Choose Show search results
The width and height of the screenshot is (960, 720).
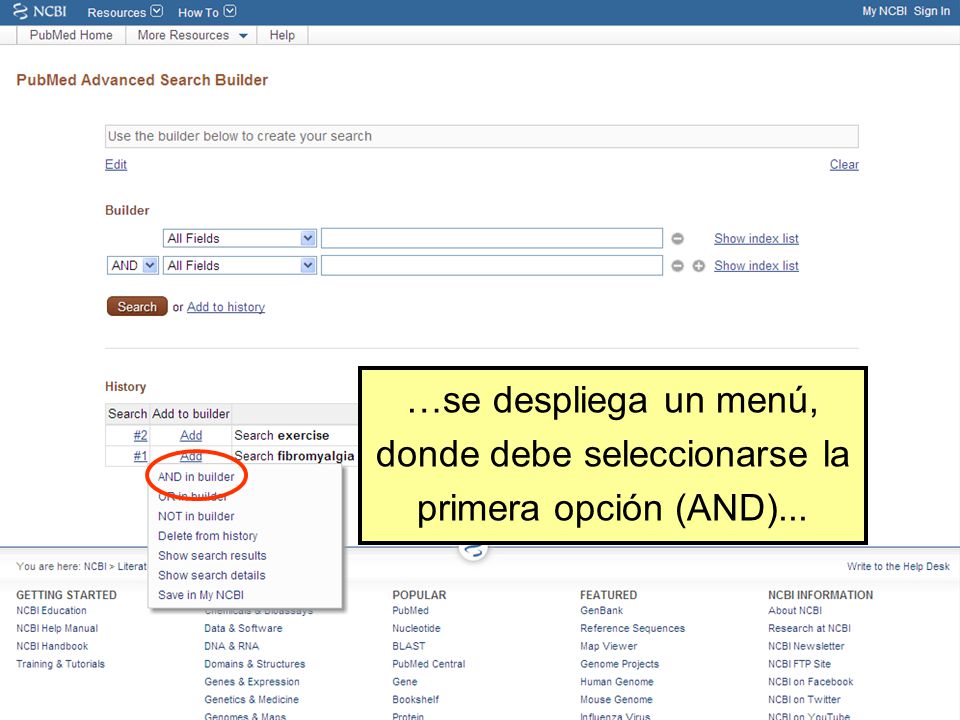pos(212,555)
